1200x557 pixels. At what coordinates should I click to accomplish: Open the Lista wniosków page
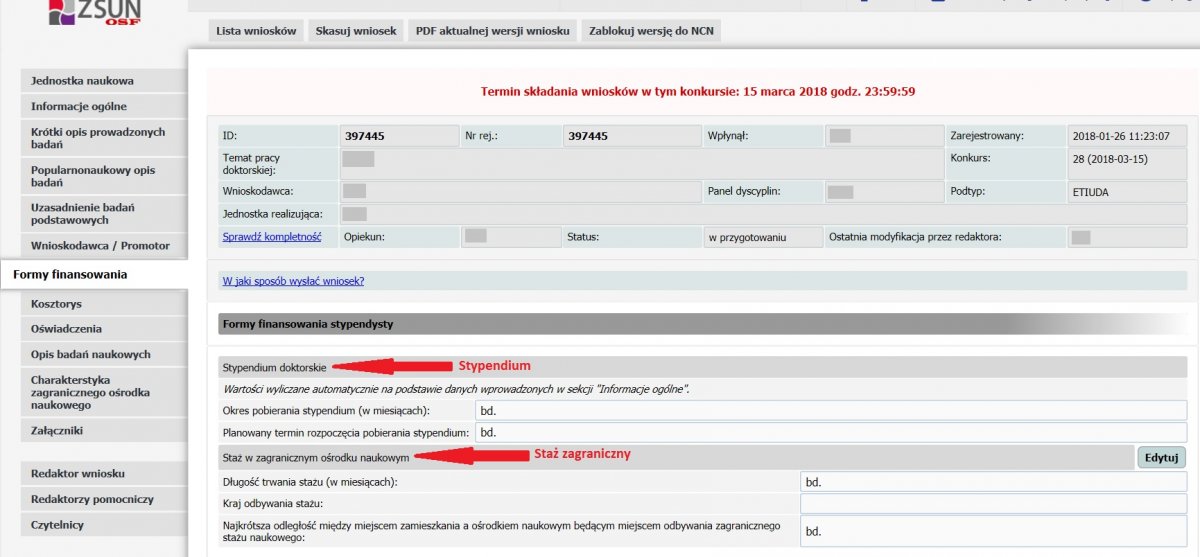click(256, 31)
